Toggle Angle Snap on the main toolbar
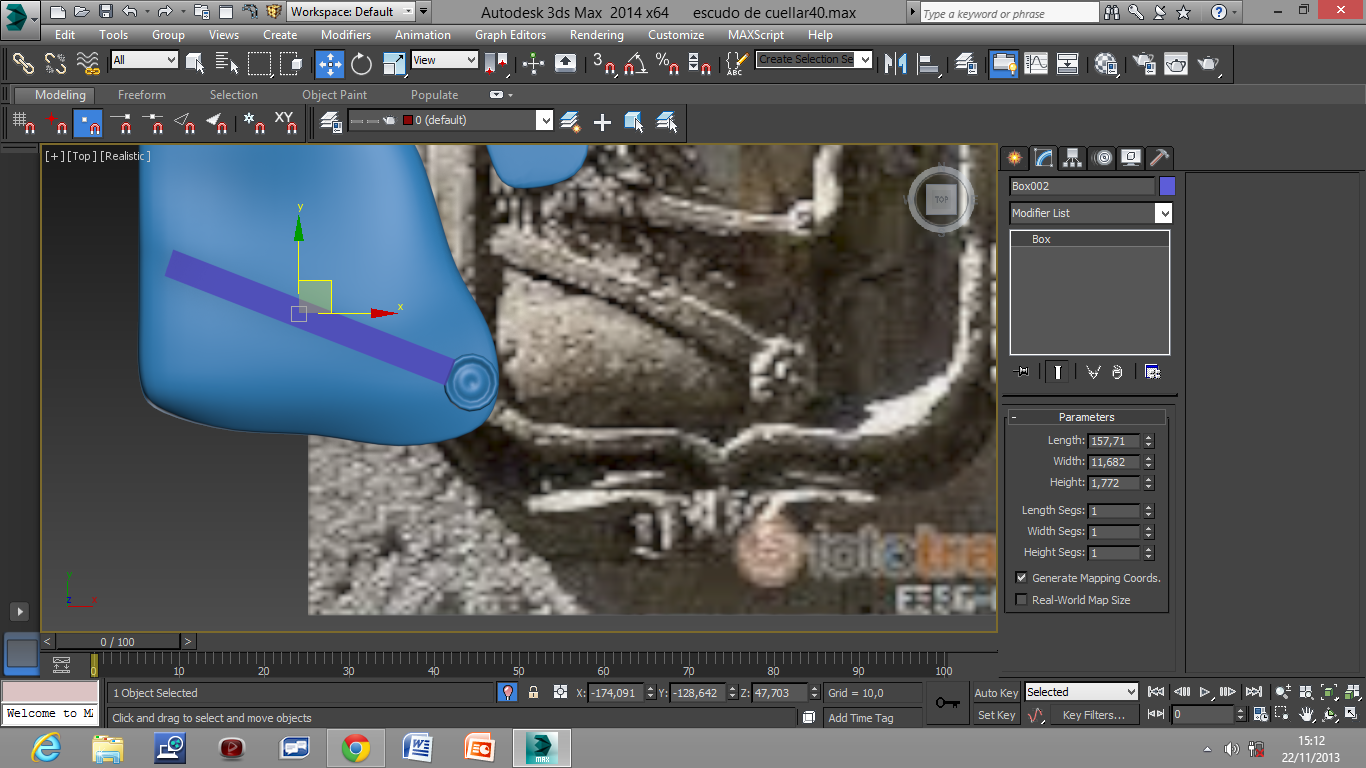1366x768 pixels. coord(635,64)
